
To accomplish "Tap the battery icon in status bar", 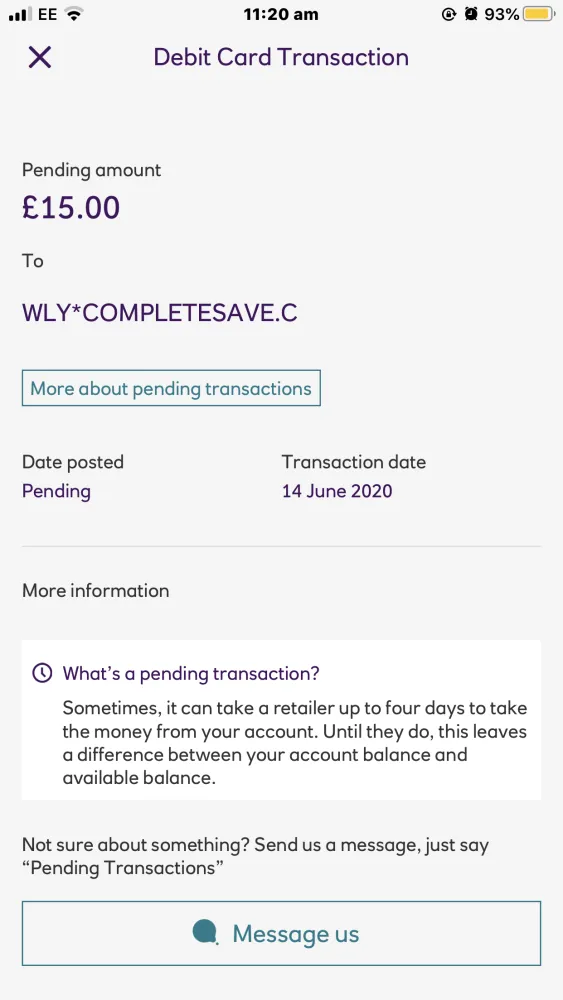I will 539,14.
